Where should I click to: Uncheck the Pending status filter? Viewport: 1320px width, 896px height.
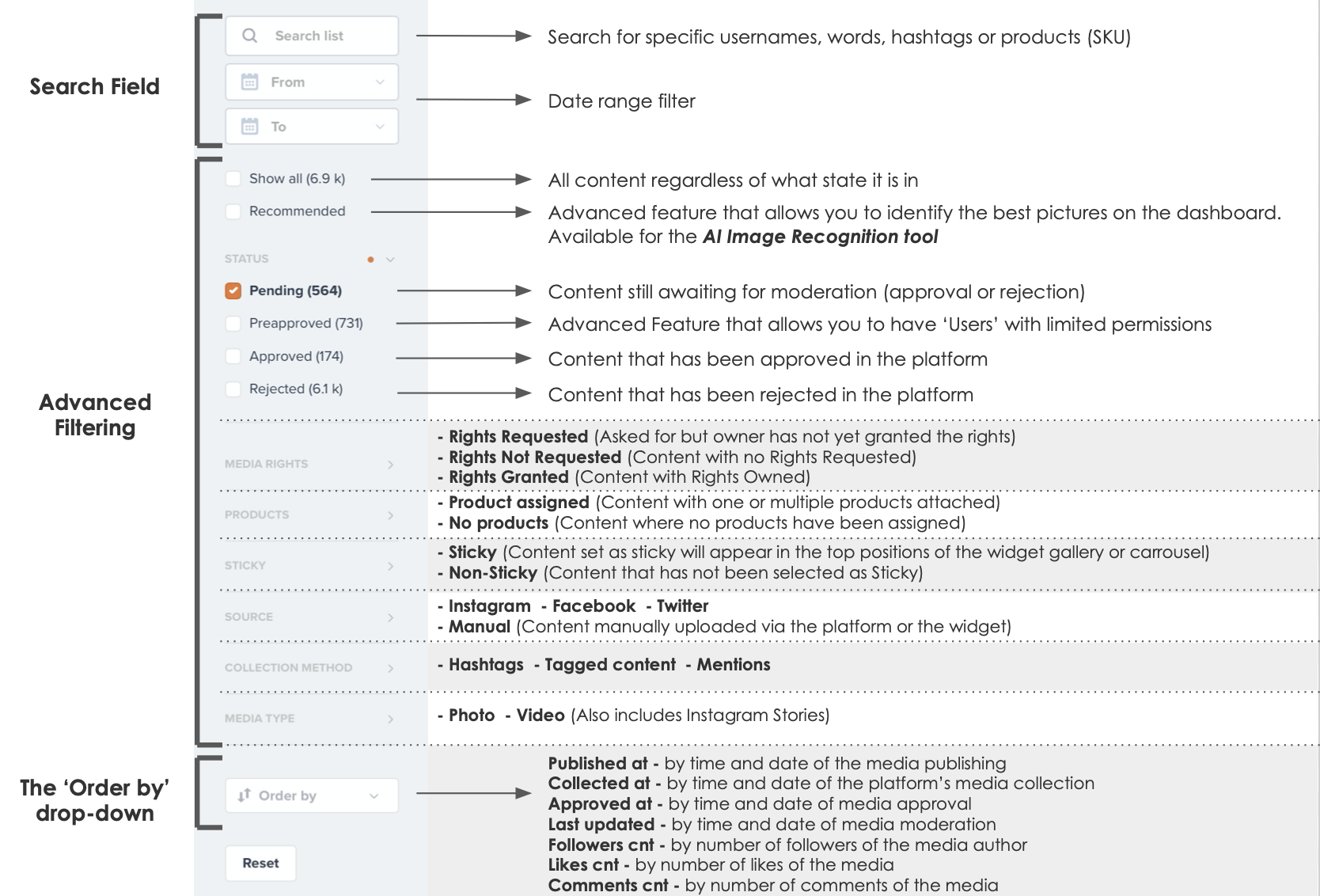232,290
